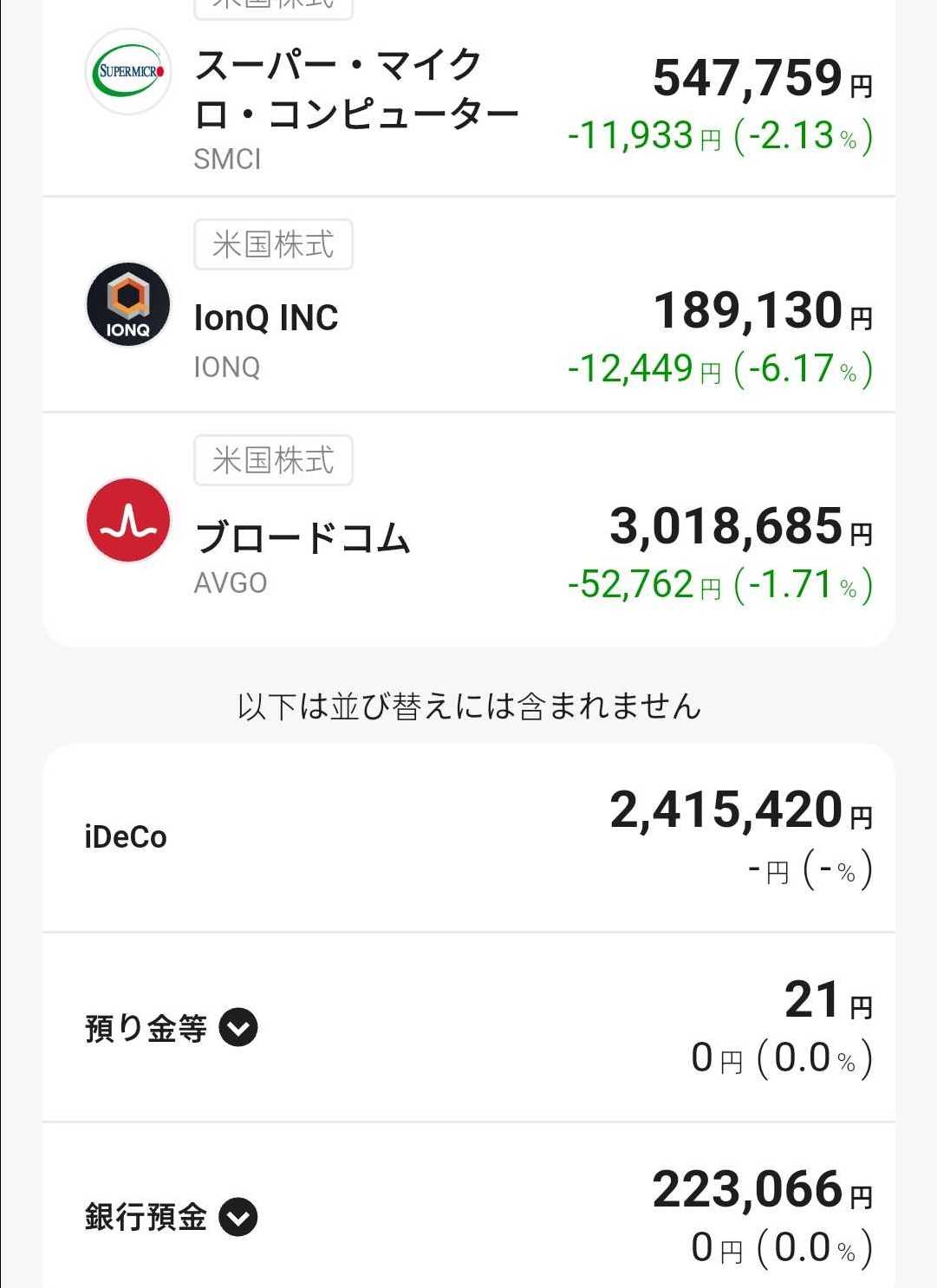Tap the 以下は並び替えには含まれません notice
The image size is (937, 1288).
(x=469, y=706)
